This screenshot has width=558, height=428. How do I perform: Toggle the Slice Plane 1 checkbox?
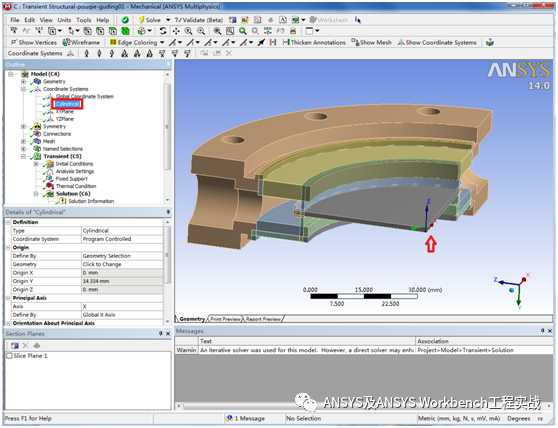(9, 356)
